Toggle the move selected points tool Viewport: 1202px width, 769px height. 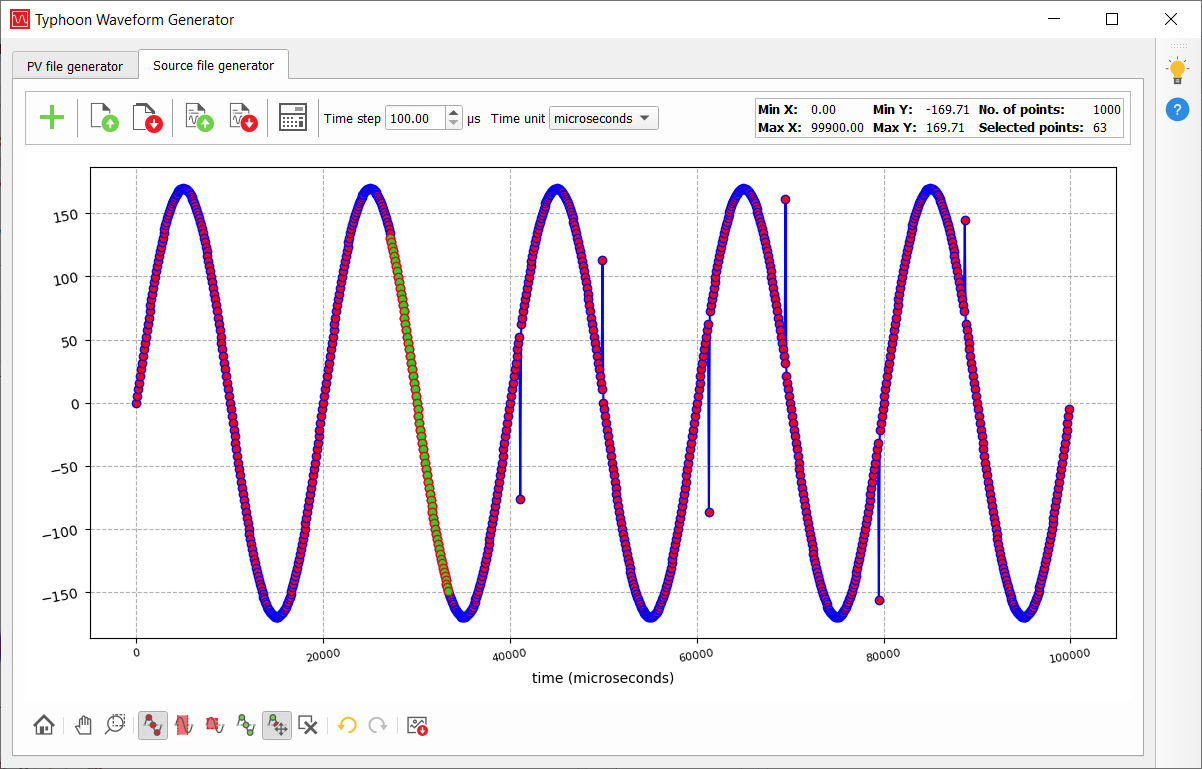click(277, 726)
